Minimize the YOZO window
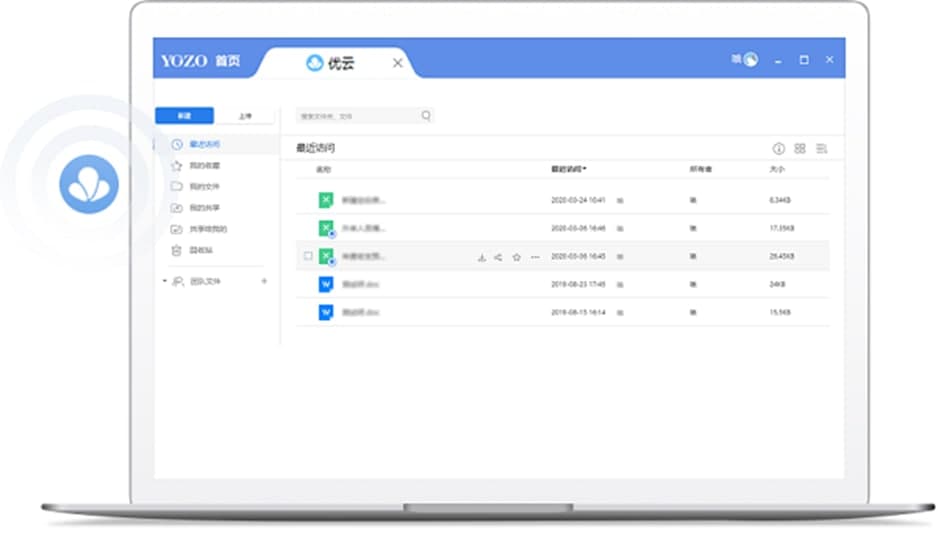 778,60
